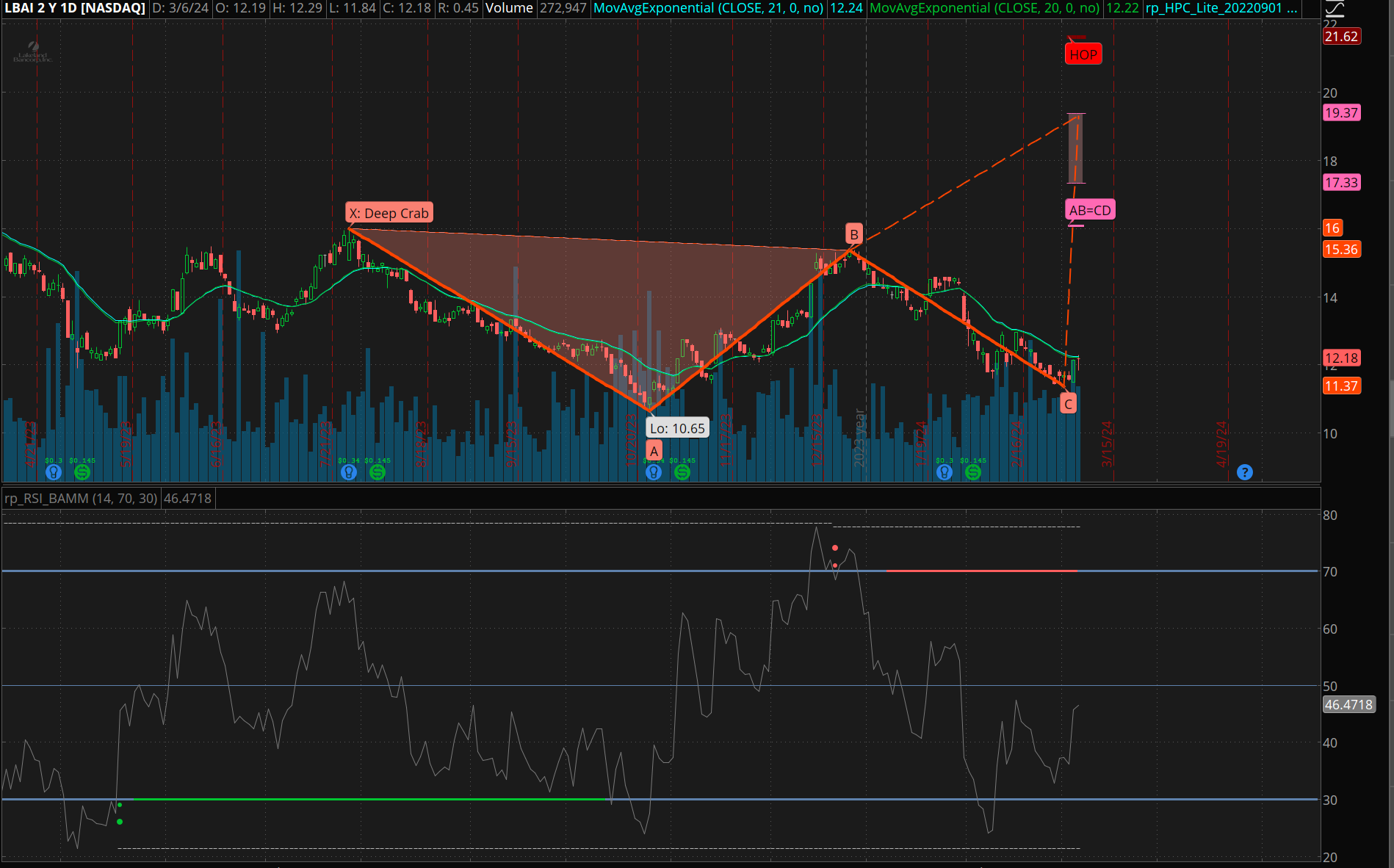
Task: Select the X: Deep Crab pattern label
Action: point(389,213)
